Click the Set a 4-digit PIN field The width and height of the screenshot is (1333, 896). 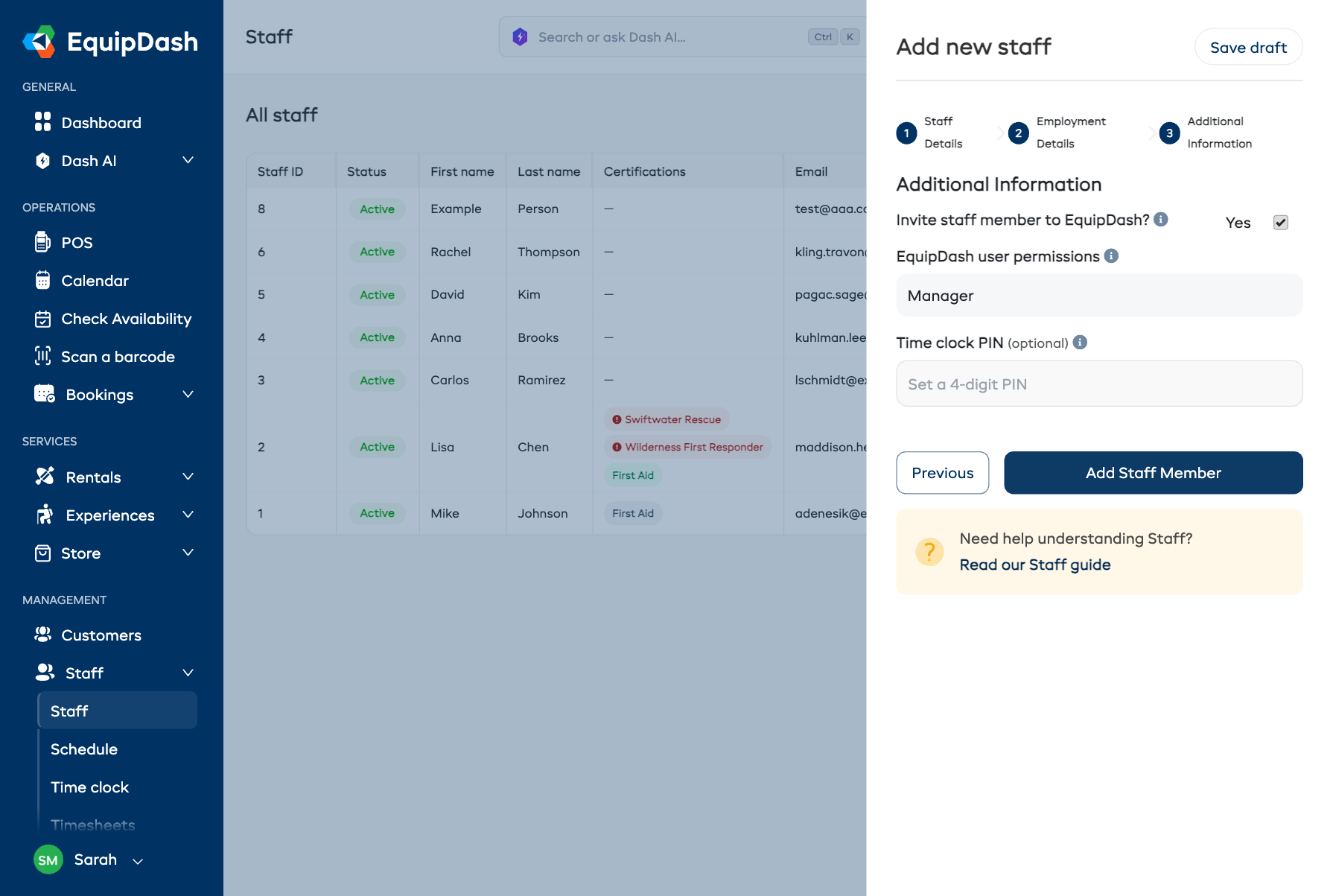pyautogui.click(x=1099, y=384)
